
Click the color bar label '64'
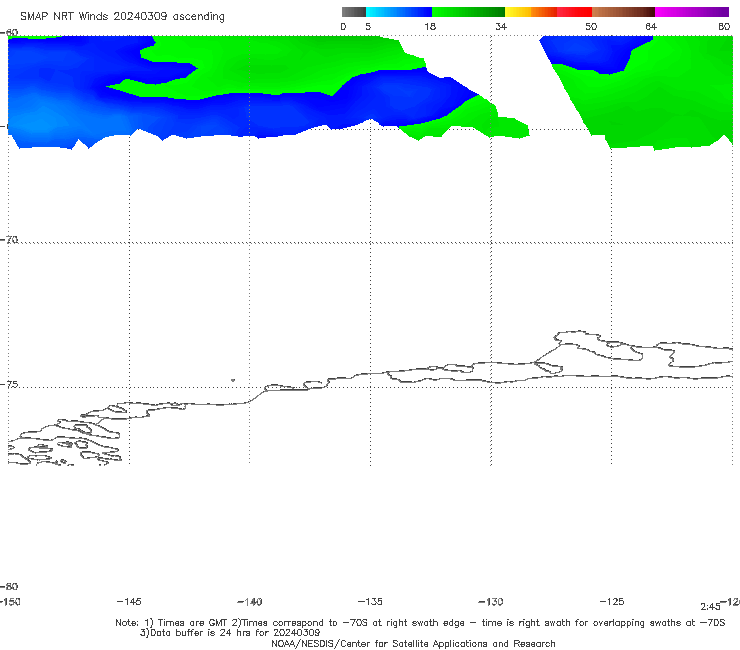pos(651,27)
